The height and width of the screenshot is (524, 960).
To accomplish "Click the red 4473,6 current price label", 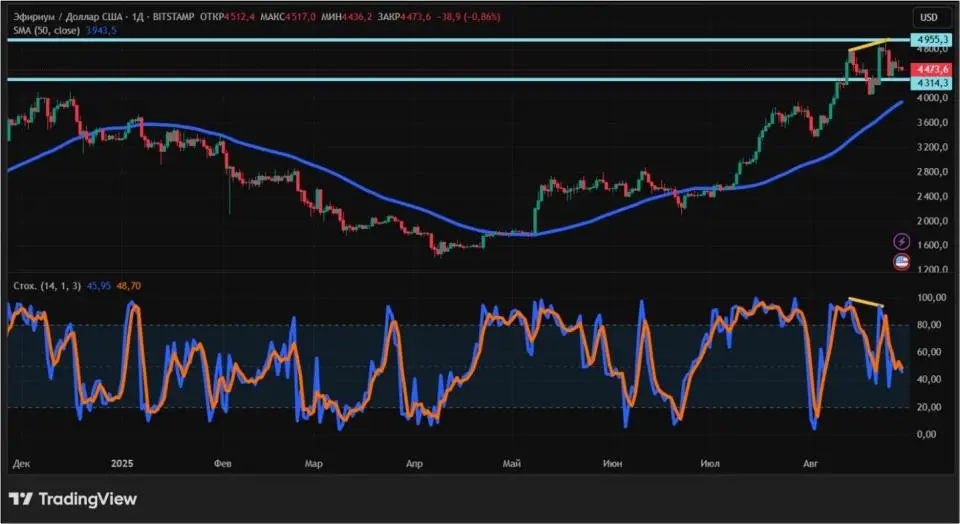I will [x=929, y=67].
